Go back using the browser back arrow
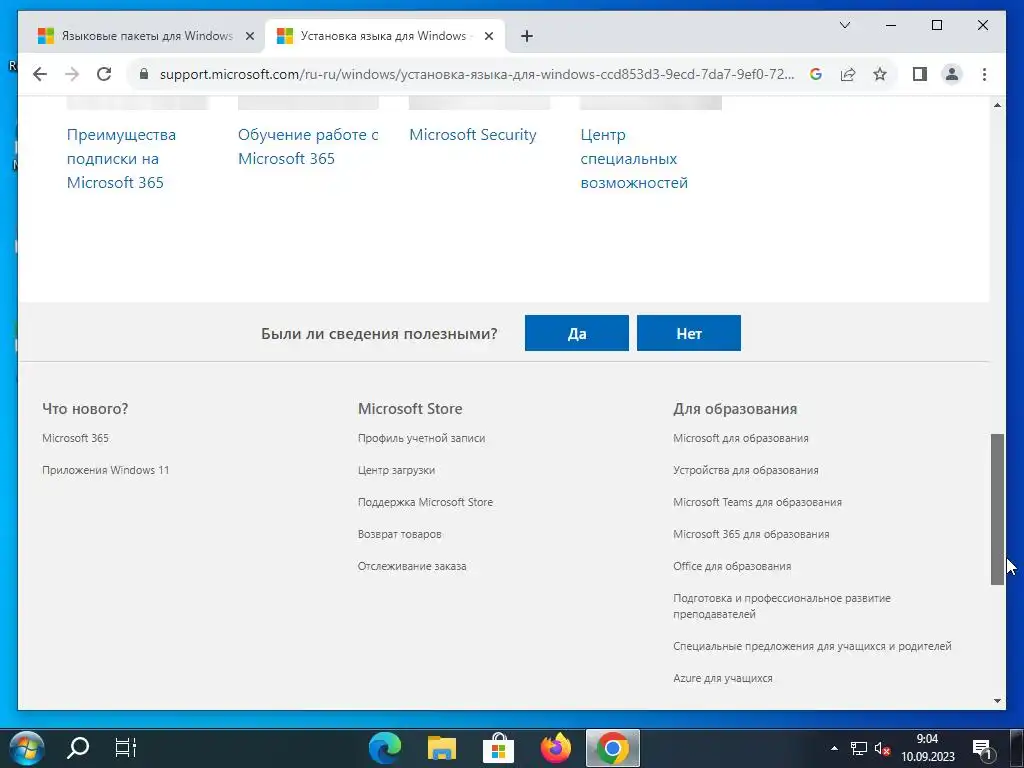Screen dimensions: 1024x768 pyautogui.click(x=40, y=74)
